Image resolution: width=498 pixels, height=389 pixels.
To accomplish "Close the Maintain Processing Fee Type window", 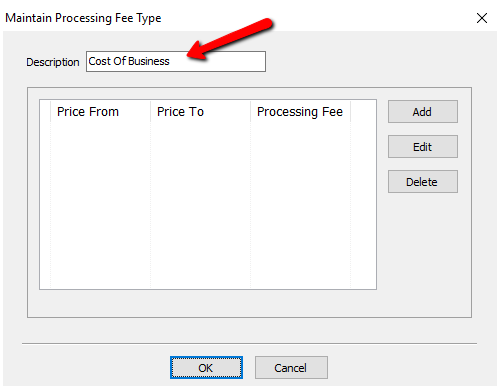I will (x=482, y=18).
